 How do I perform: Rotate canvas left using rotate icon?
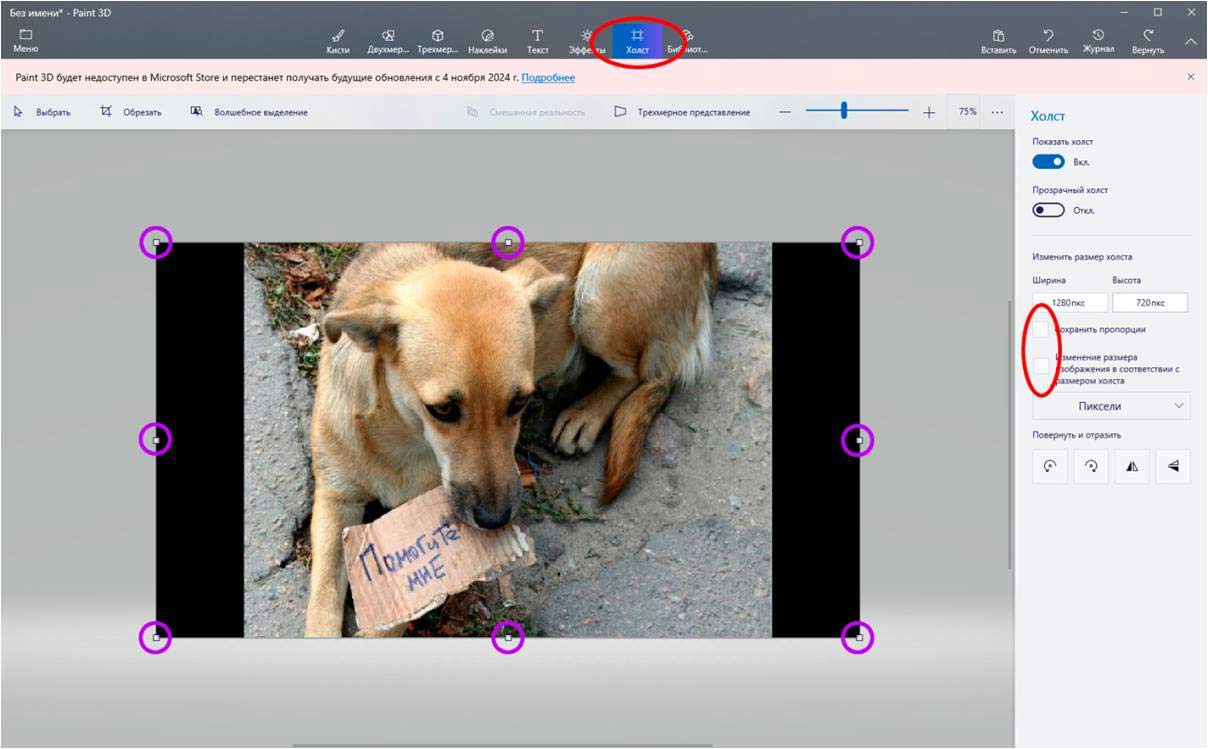pos(1050,466)
